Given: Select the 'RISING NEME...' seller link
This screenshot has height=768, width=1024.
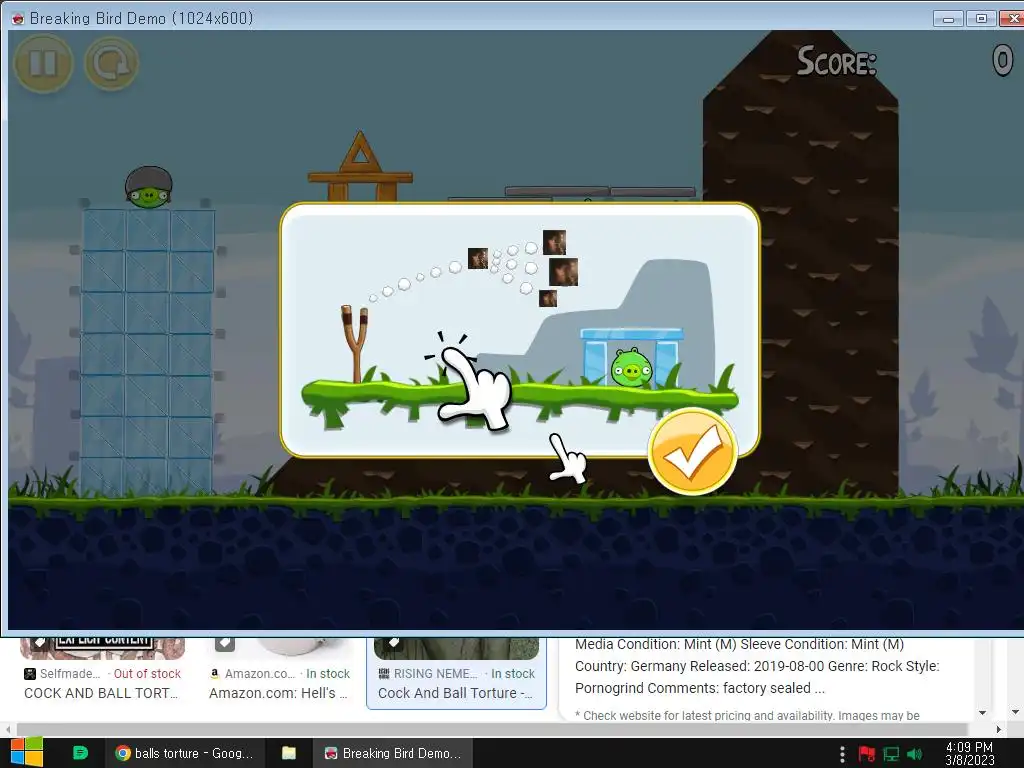Looking at the screenshot, I should [435, 673].
